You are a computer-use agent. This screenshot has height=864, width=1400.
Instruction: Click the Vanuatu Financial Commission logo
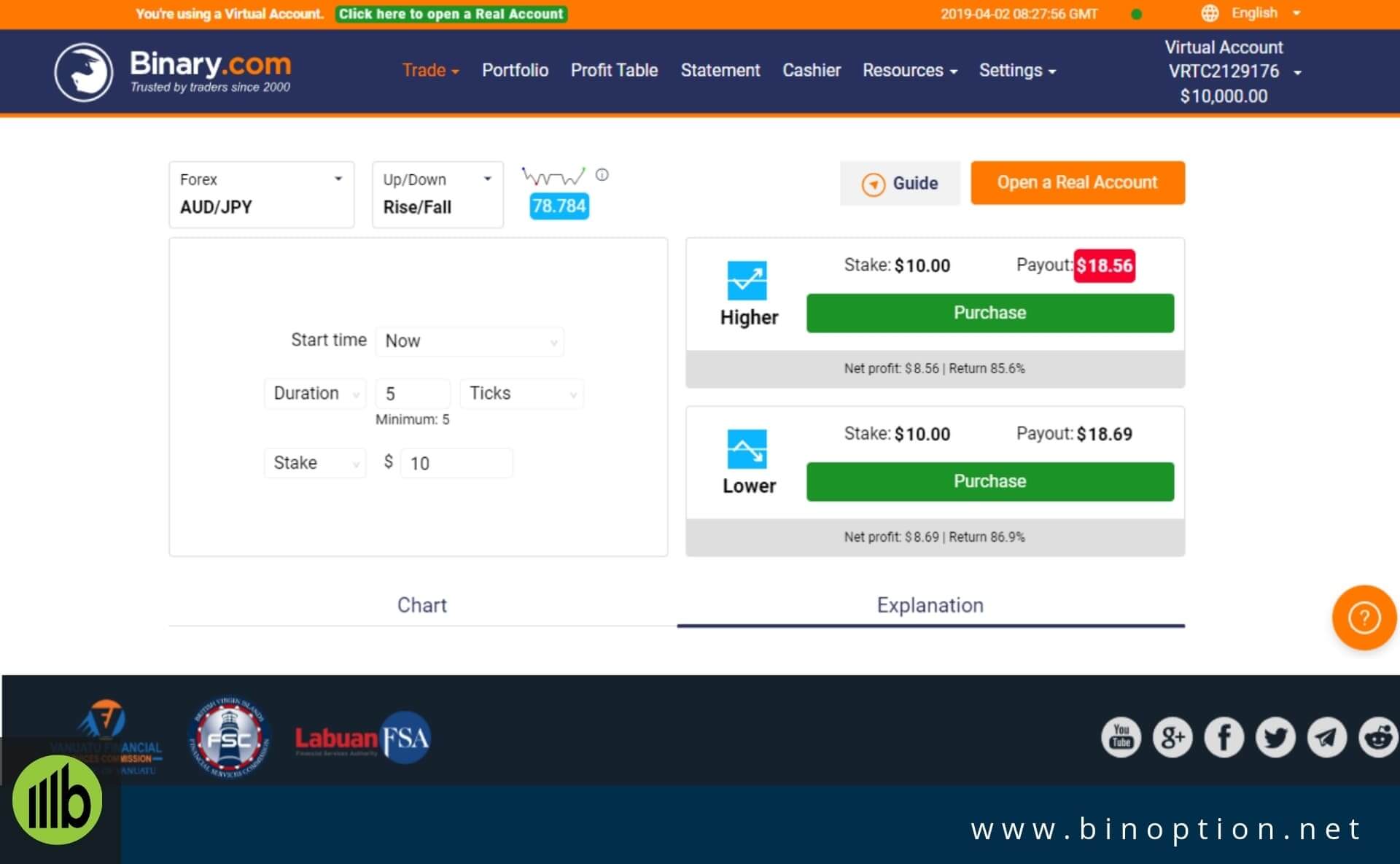[x=106, y=738]
